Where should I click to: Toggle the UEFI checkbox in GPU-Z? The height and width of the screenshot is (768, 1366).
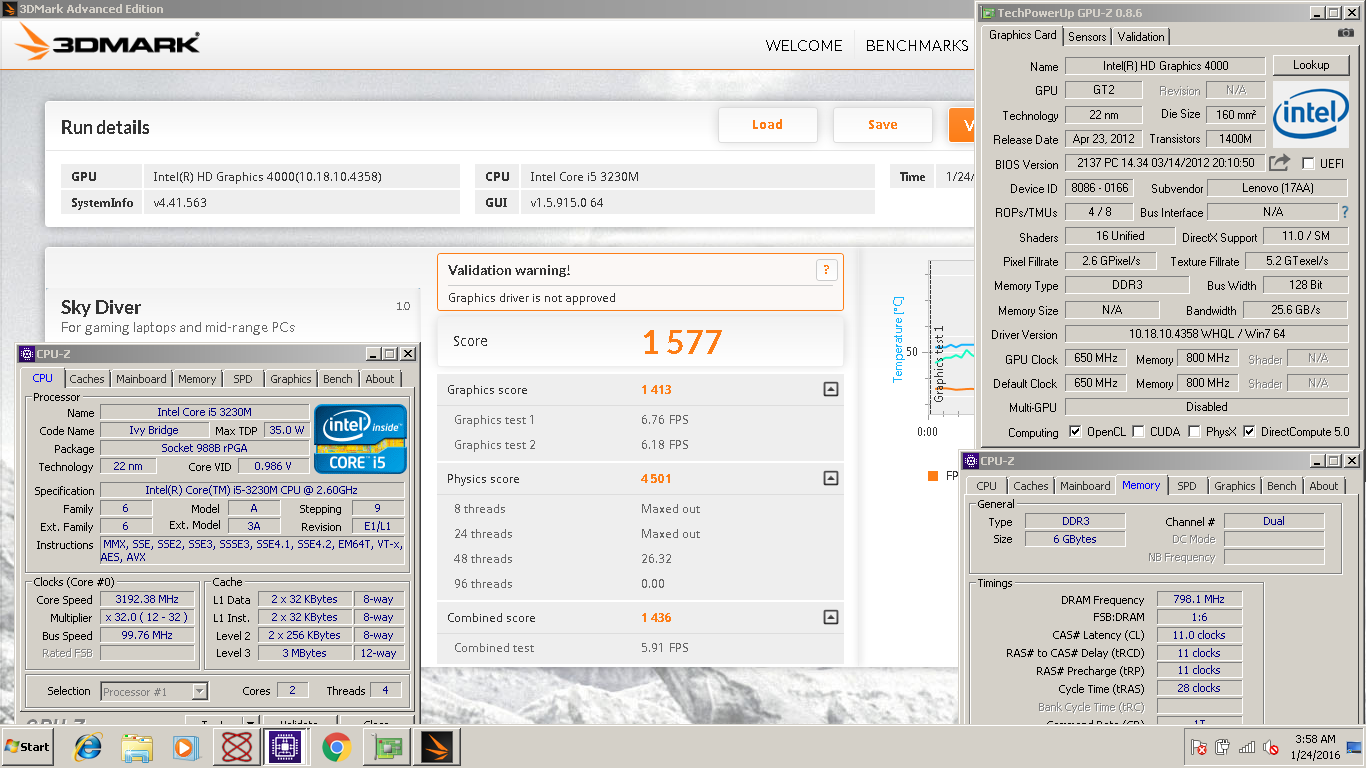tap(1309, 164)
